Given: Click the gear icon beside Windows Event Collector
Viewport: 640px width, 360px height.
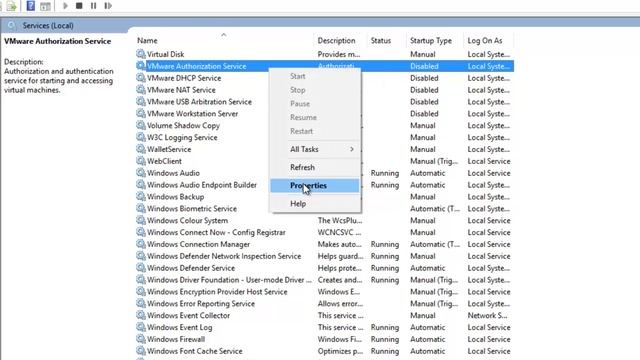Looking at the screenshot, I should pos(141,315).
